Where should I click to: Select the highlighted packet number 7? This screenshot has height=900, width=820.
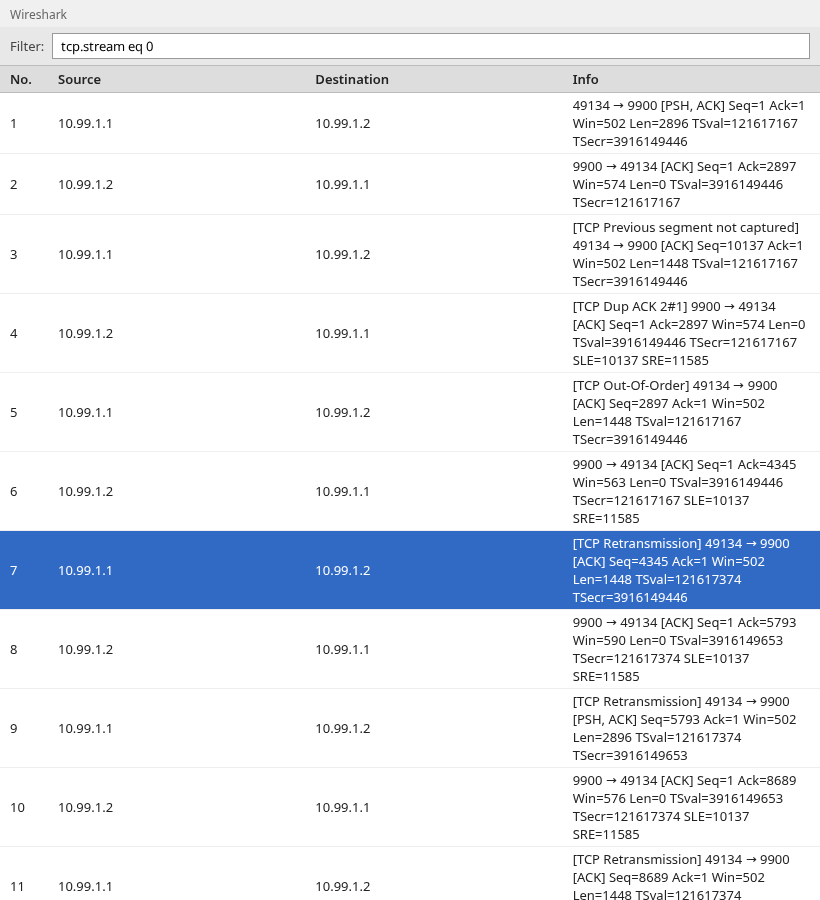click(14, 571)
